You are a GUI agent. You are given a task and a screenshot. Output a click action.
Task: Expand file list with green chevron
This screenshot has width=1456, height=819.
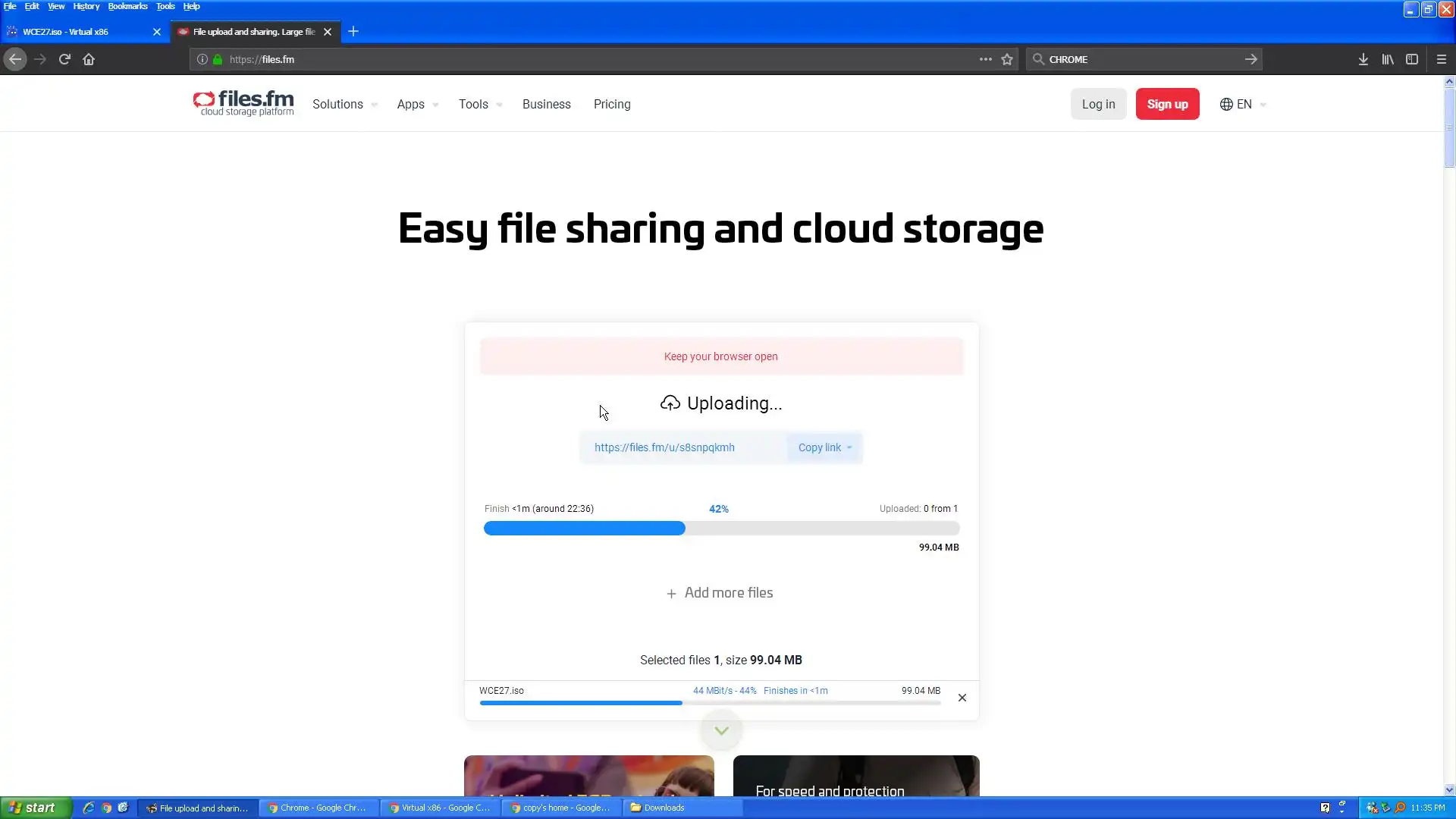click(721, 730)
